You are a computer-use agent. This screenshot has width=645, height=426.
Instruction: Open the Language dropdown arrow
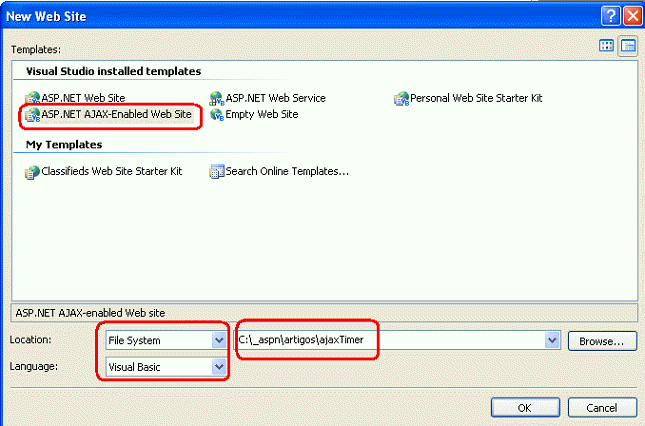(x=219, y=366)
